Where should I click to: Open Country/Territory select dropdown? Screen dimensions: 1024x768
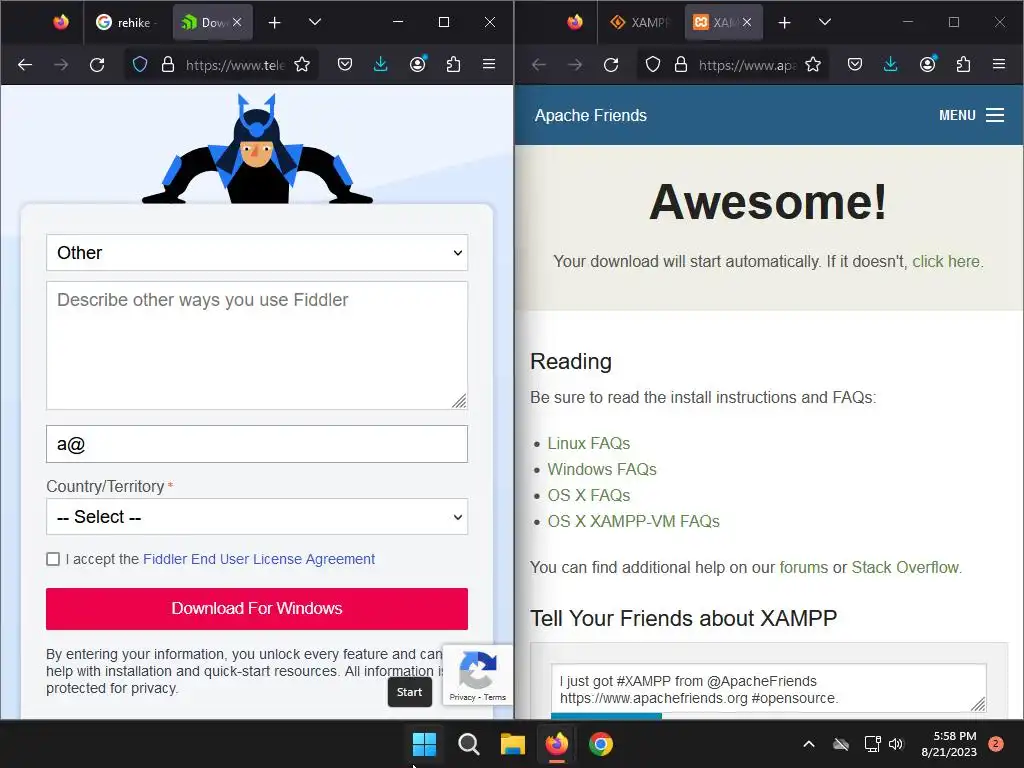point(257,517)
